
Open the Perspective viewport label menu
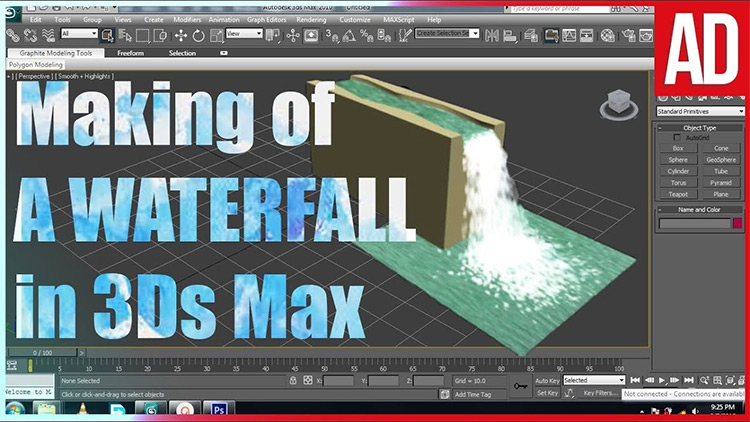[x=34, y=77]
